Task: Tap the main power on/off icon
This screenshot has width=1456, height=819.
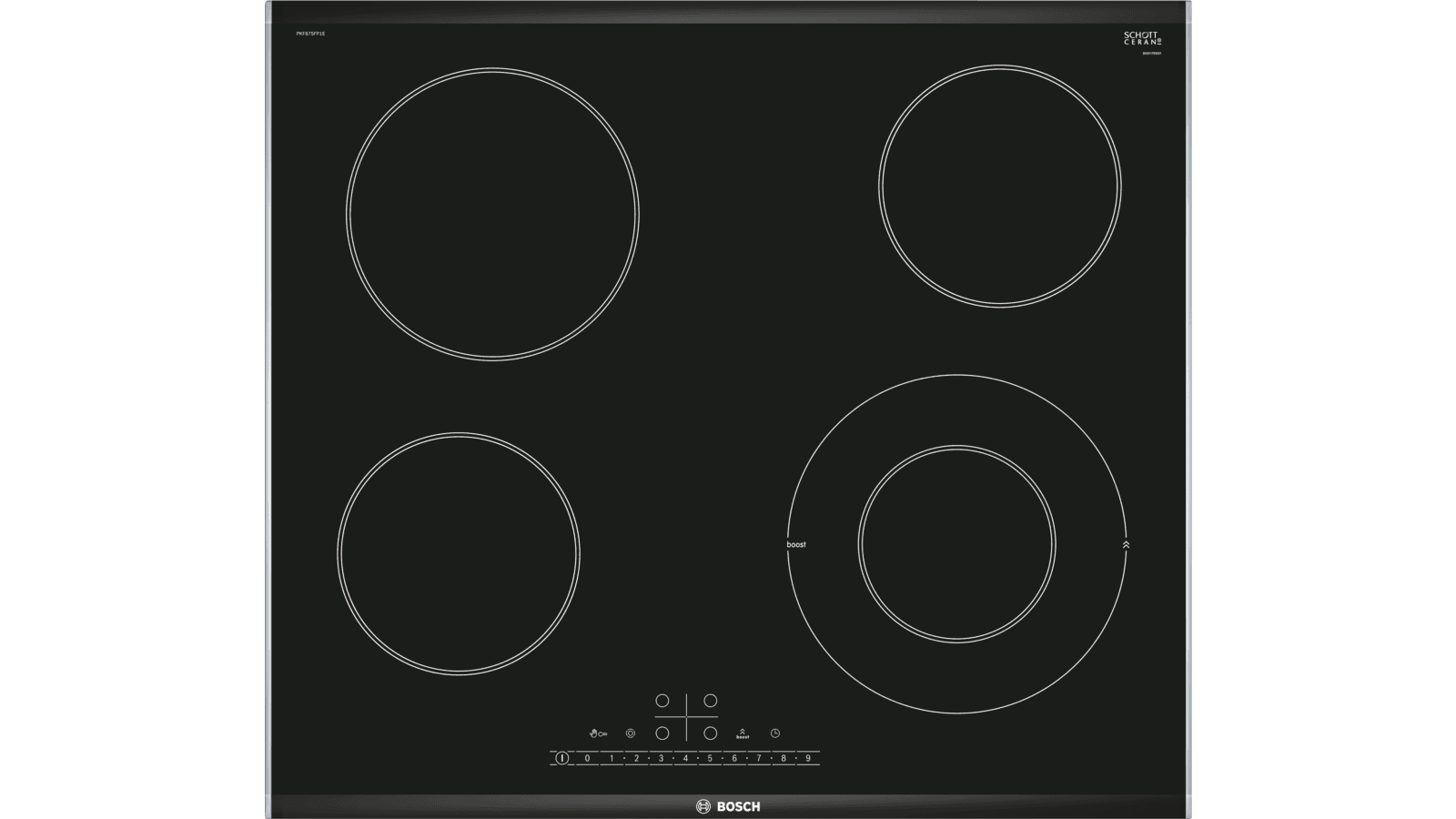Action: [561, 757]
